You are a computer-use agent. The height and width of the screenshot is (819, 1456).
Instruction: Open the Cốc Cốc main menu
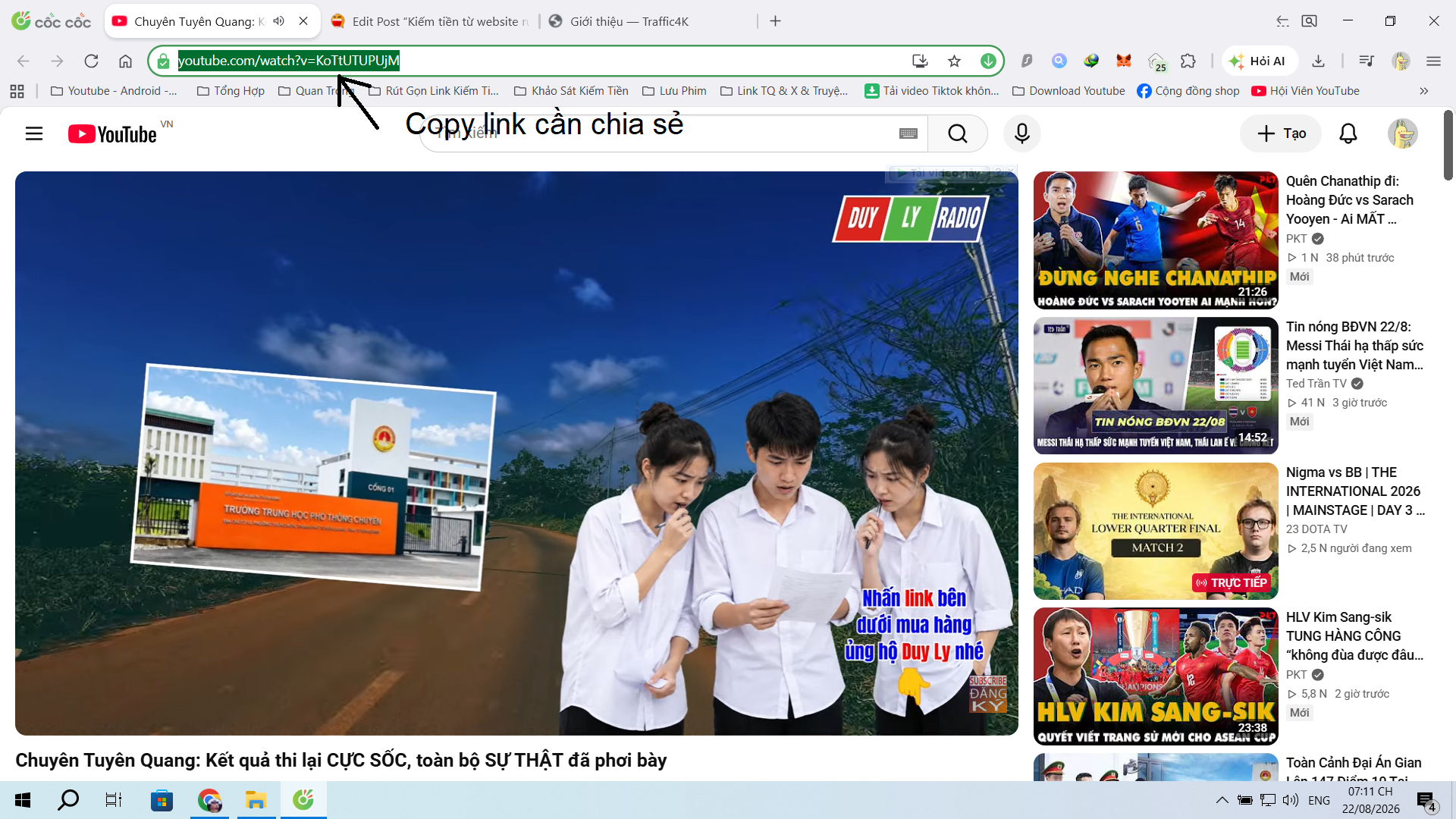pyautogui.click(x=1433, y=61)
